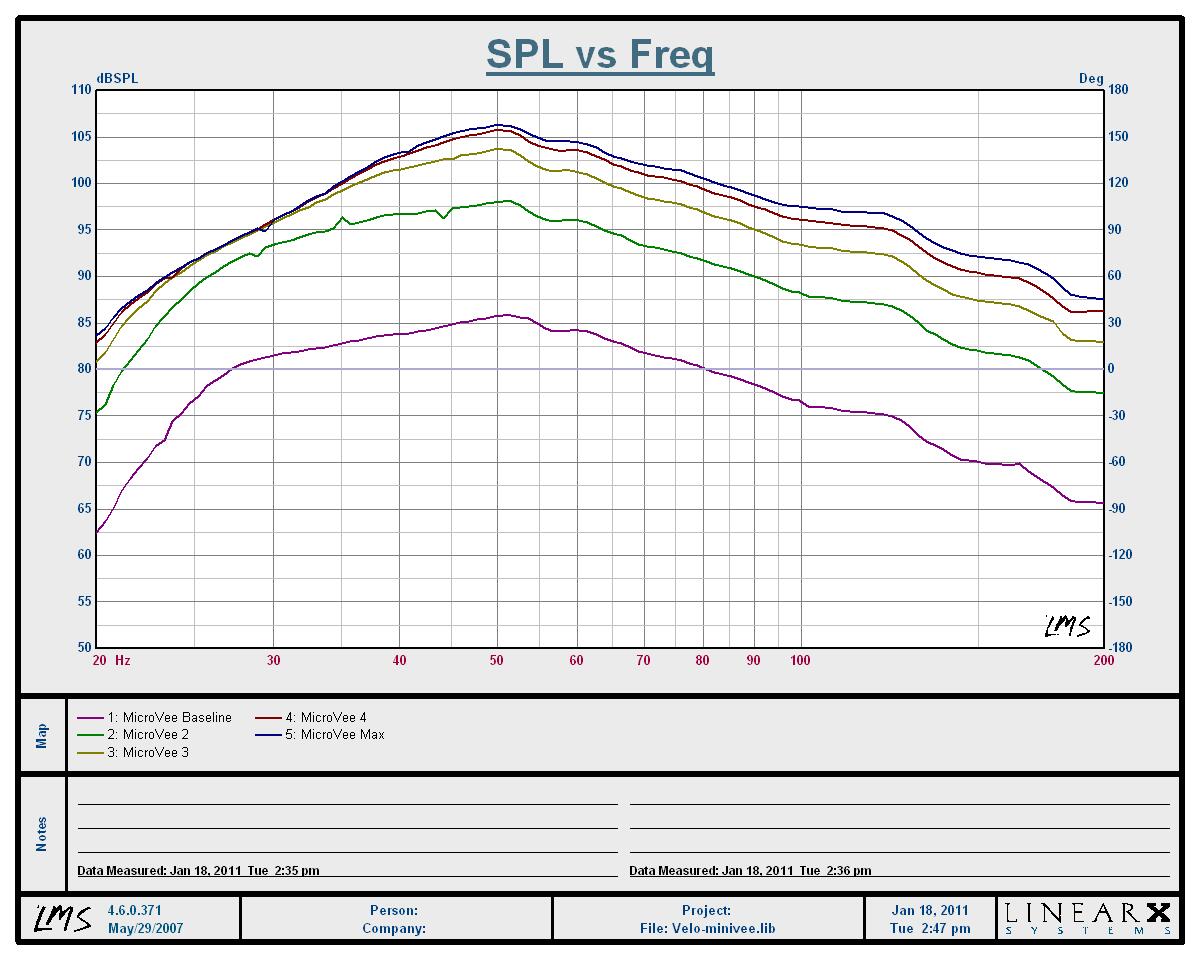Click the SPL vs Freq title
This screenshot has width=1200, height=960.
[600, 54]
